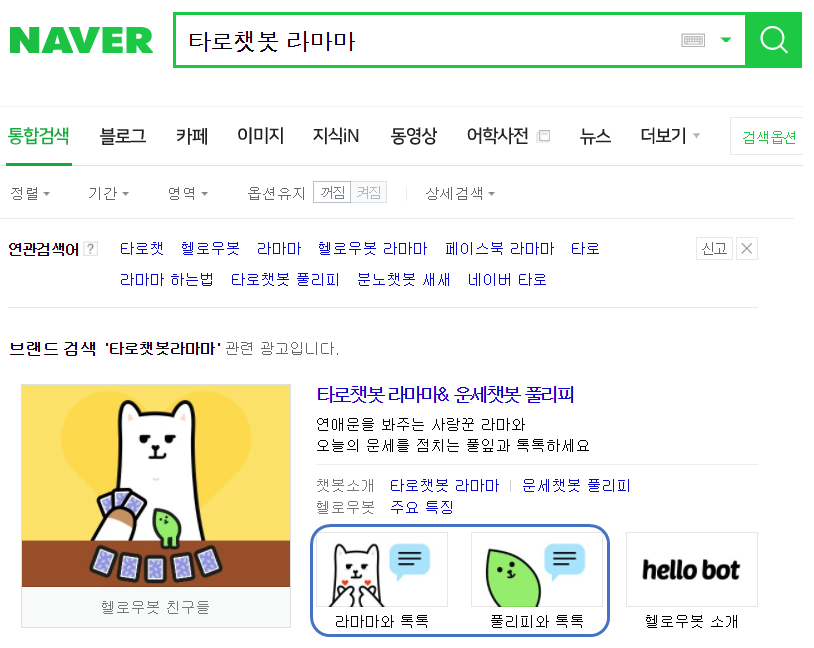Image resolution: width=814 pixels, height=648 pixels.
Task: Open the on-screen keyboard icon
Action: [x=693, y=40]
